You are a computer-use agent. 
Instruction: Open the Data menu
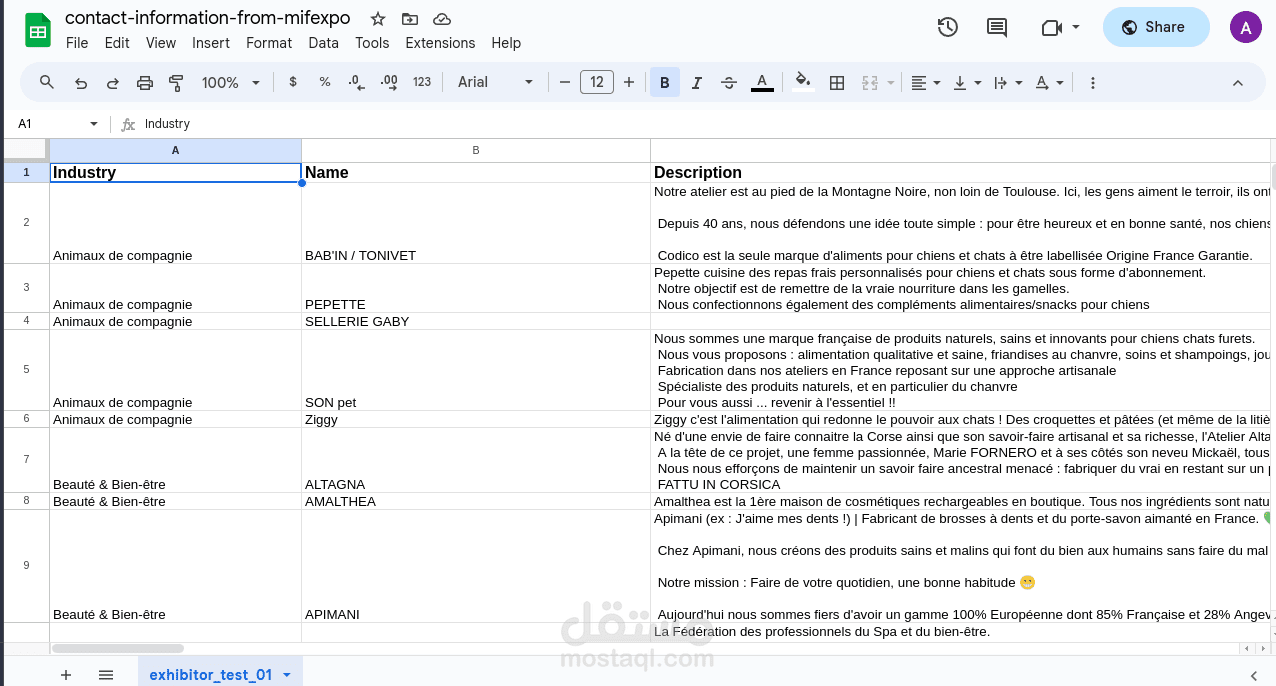[324, 43]
